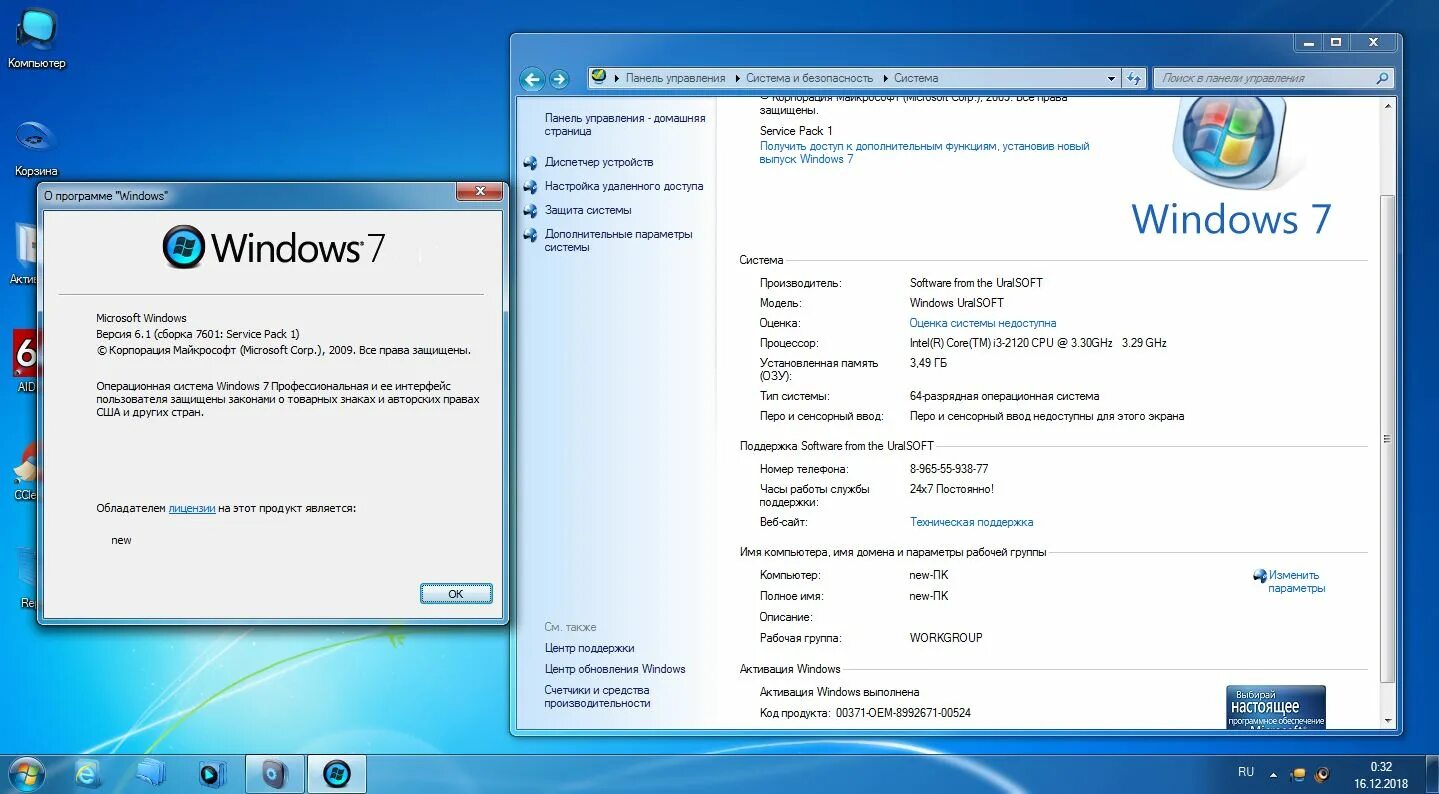Expand the arrow before Панель управления breadcrumb
Viewport: 1439px width, 794px height.
click(617, 78)
